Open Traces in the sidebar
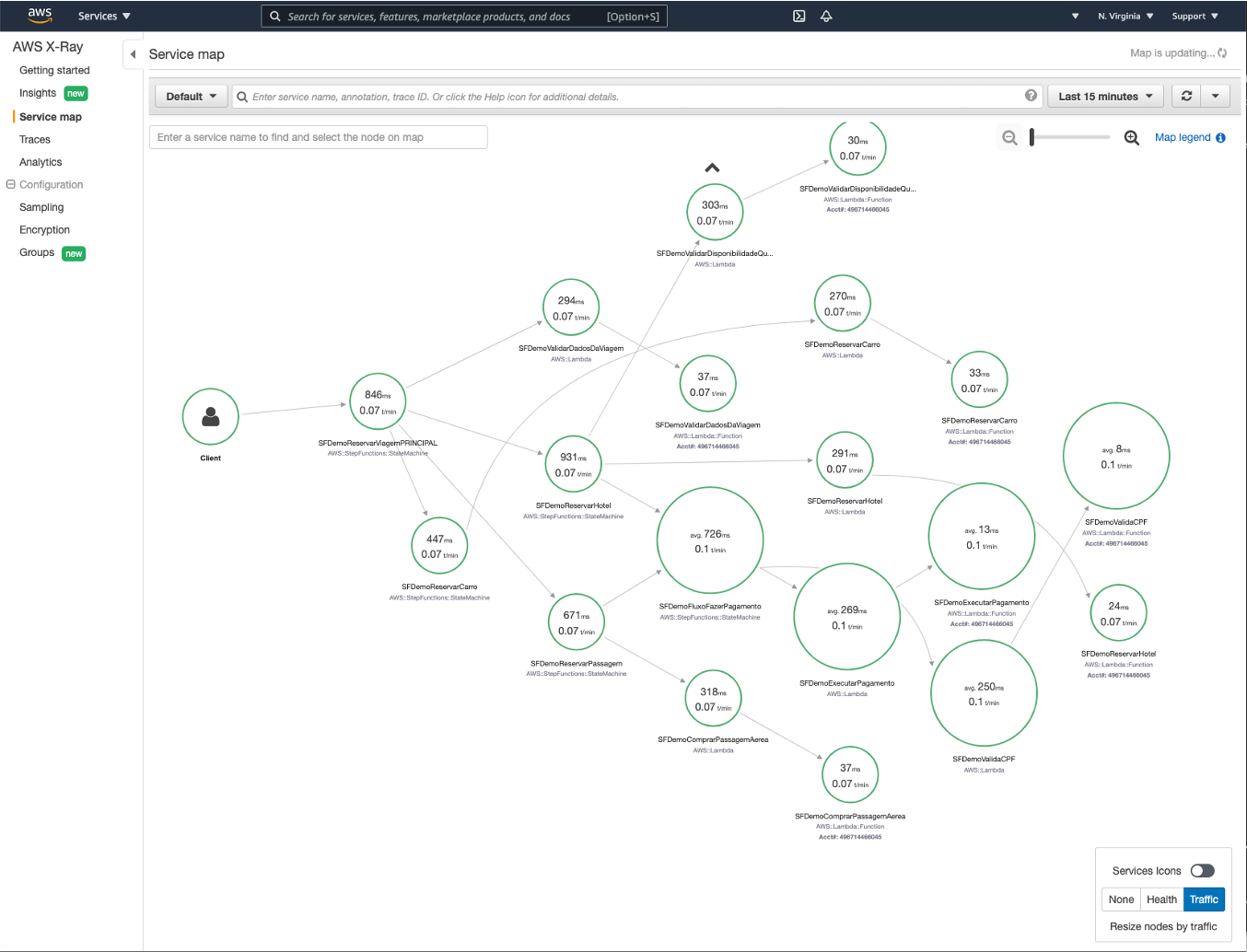1247x952 pixels. click(x=35, y=140)
